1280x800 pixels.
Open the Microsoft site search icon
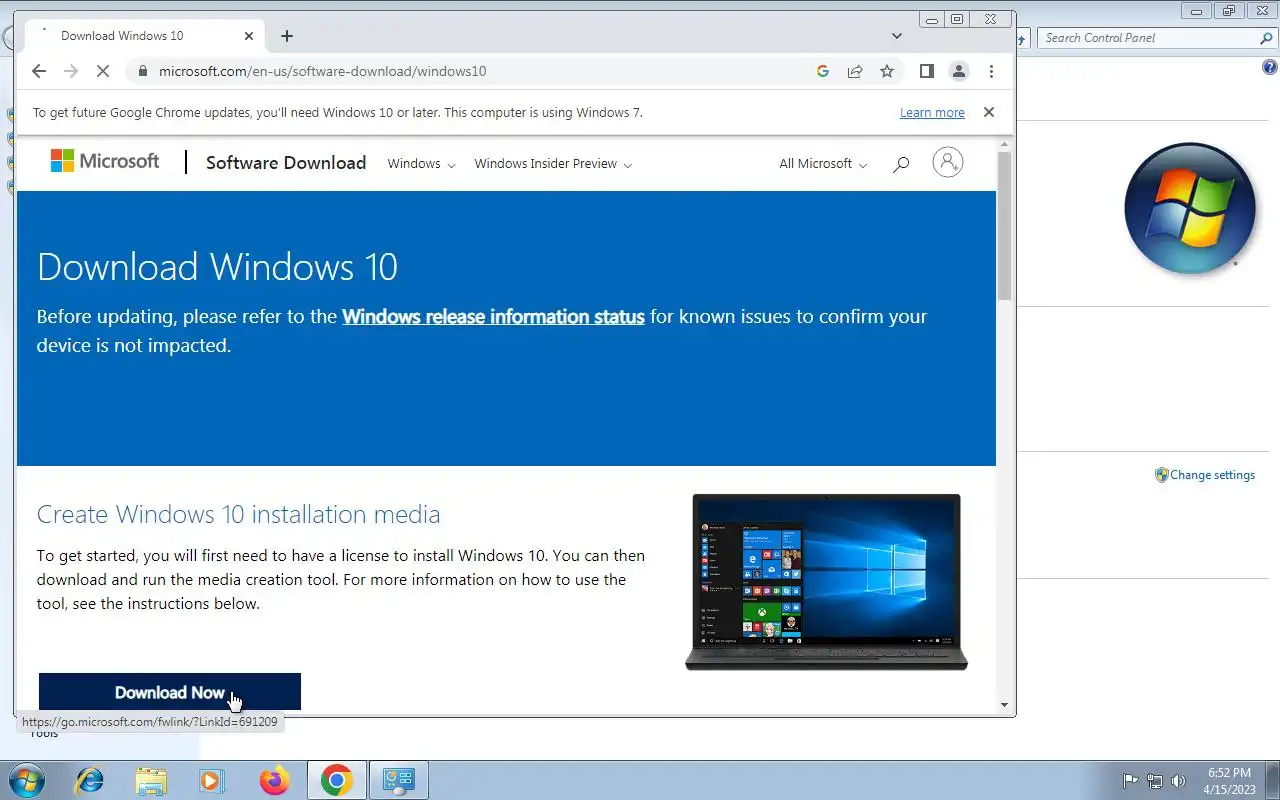[901, 164]
